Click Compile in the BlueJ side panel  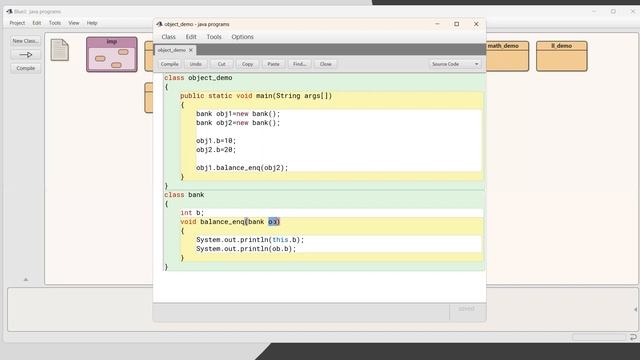click(25, 68)
